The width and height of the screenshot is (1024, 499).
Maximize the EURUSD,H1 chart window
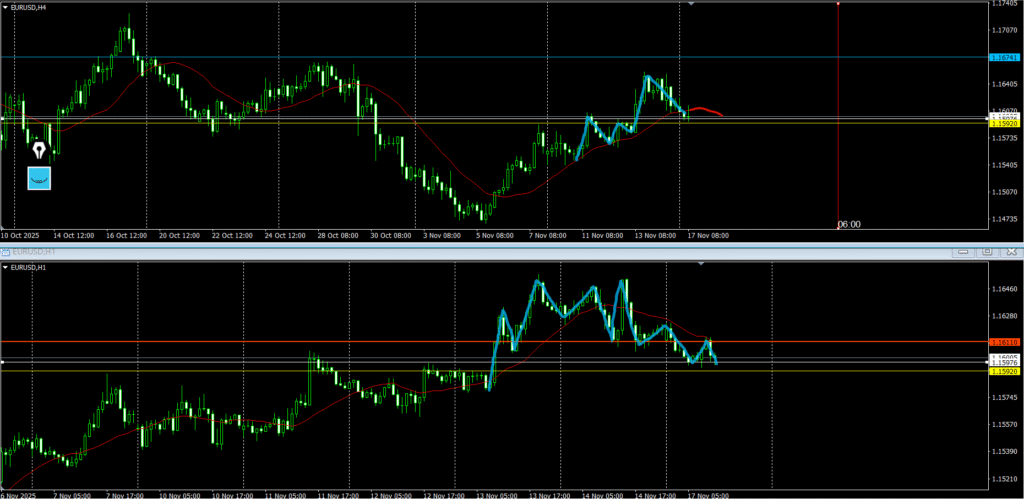pos(986,251)
